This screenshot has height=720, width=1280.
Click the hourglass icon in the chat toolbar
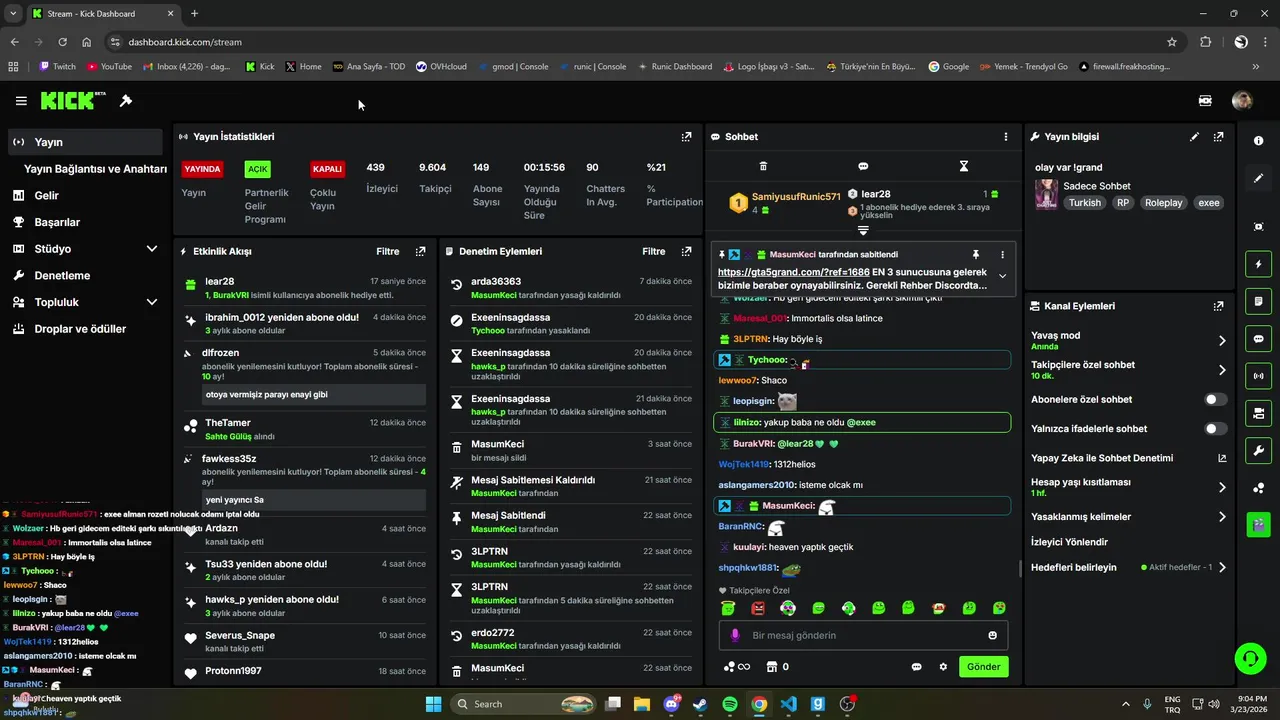tap(964, 166)
